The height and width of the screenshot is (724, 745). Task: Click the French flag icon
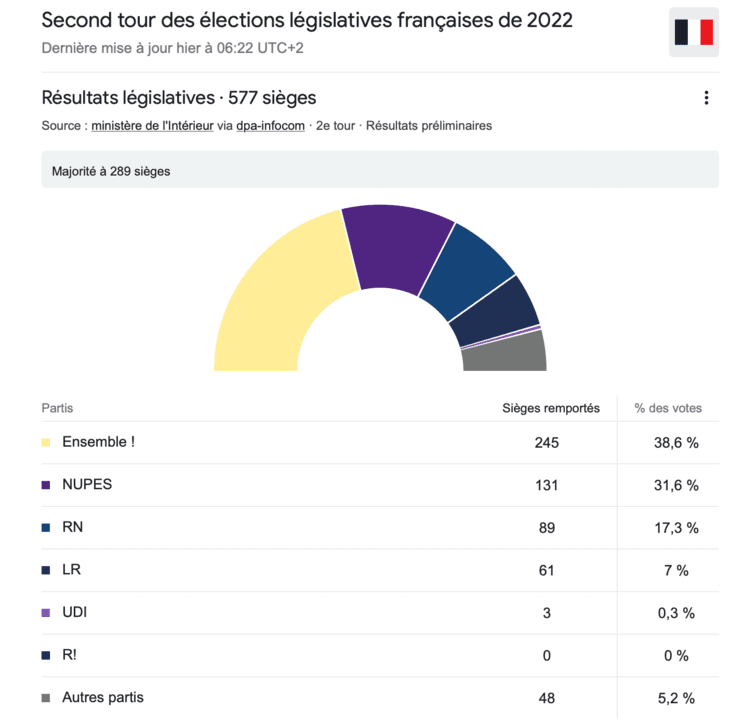pyautogui.click(x=693, y=32)
